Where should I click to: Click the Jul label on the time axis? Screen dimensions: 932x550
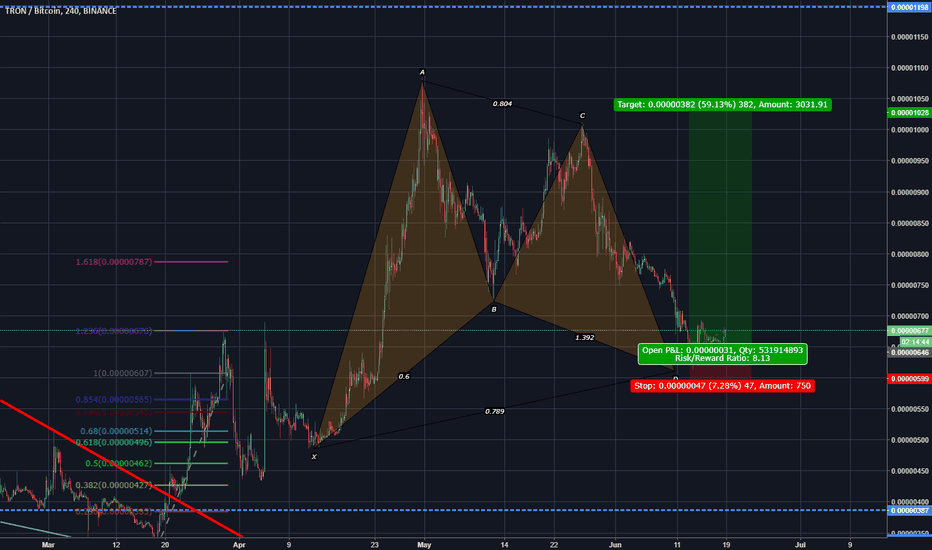[800, 544]
